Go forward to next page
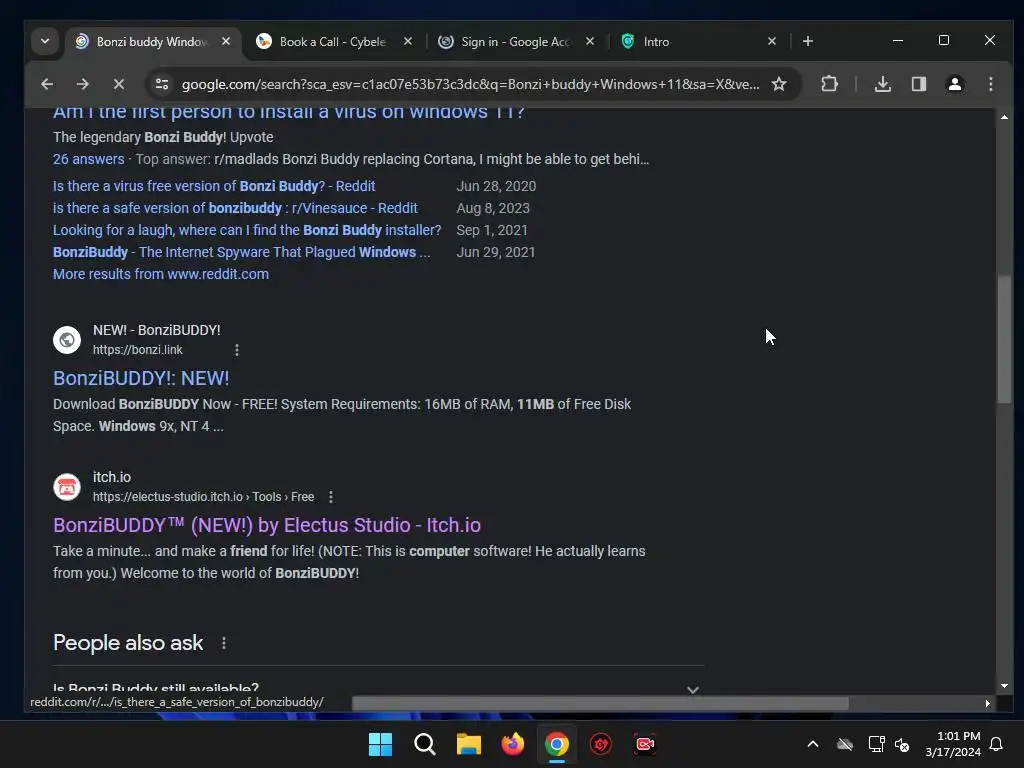This screenshot has height=768, width=1024. point(82,84)
